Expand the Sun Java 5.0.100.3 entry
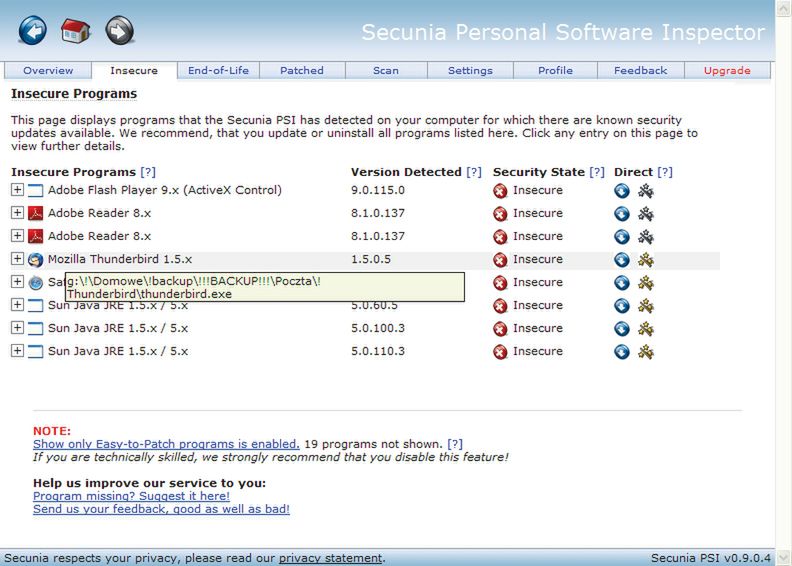 click(x=17, y=328)
